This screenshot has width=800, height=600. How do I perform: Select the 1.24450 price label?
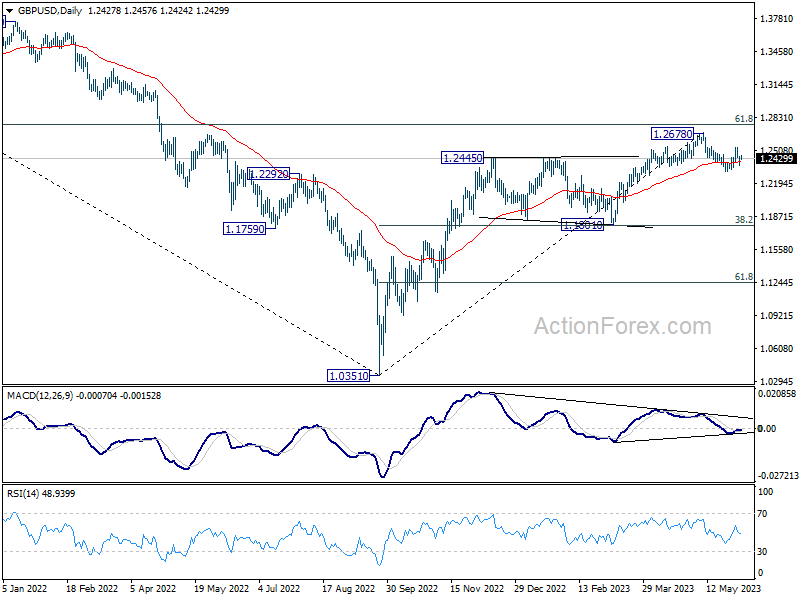point(462,158)
